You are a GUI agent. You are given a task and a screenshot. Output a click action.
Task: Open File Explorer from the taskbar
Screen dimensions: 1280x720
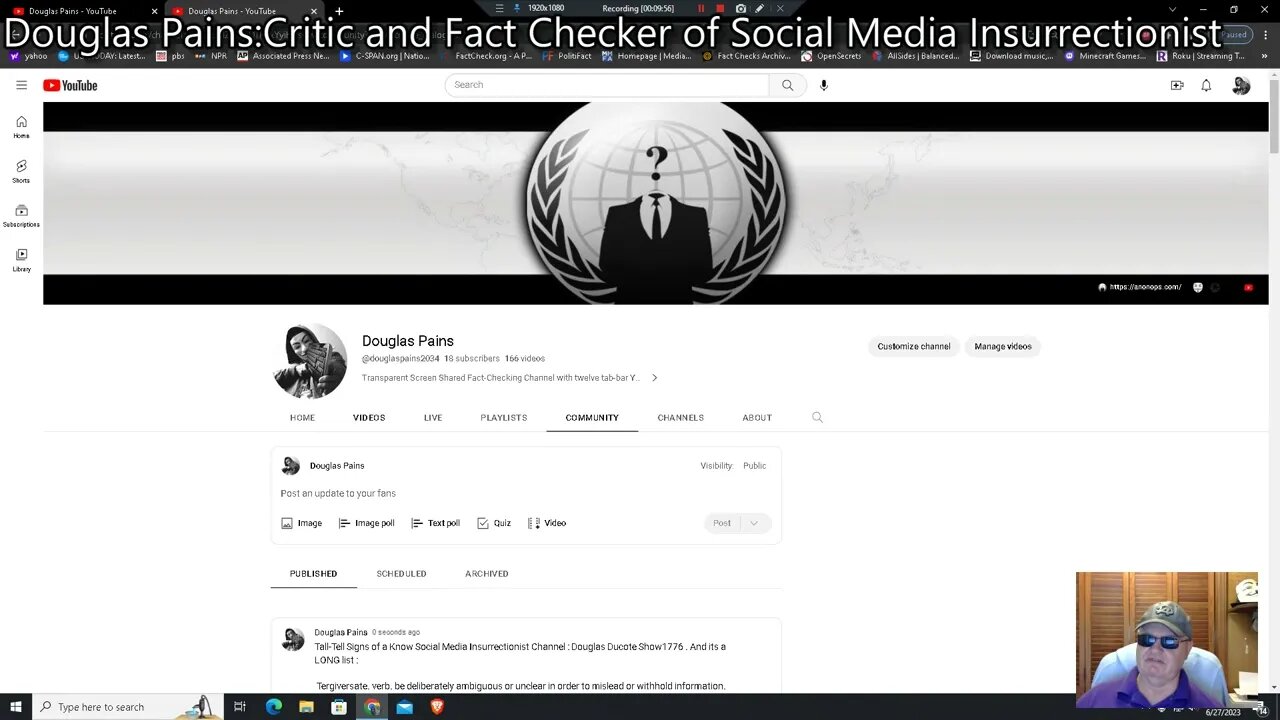(x=306, y=707)
